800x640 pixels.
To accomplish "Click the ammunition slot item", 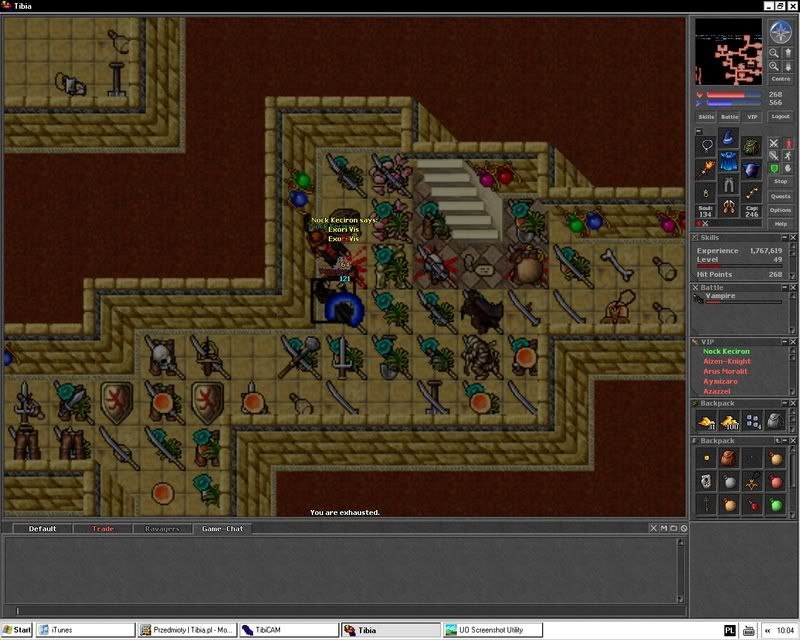I will pos(751,193).
